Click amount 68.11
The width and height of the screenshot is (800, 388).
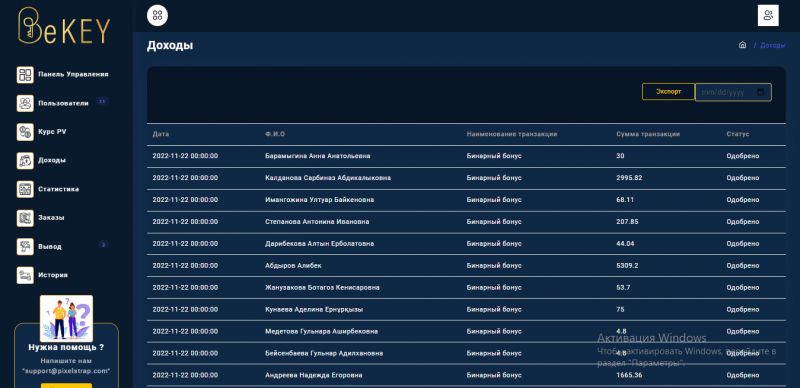(625, 200)
